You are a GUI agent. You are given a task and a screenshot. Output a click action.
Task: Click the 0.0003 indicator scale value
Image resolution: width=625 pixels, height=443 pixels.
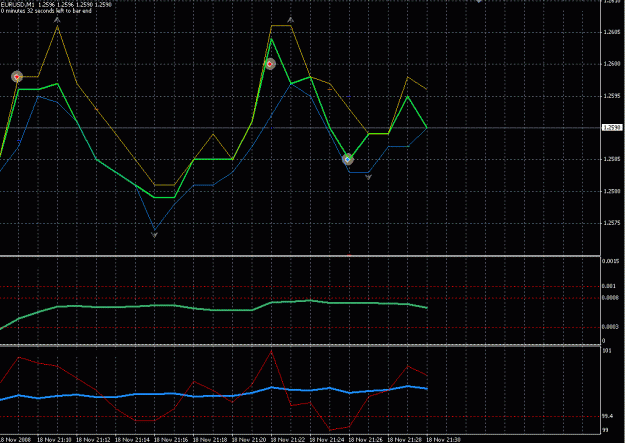click(x=610, y=327)
